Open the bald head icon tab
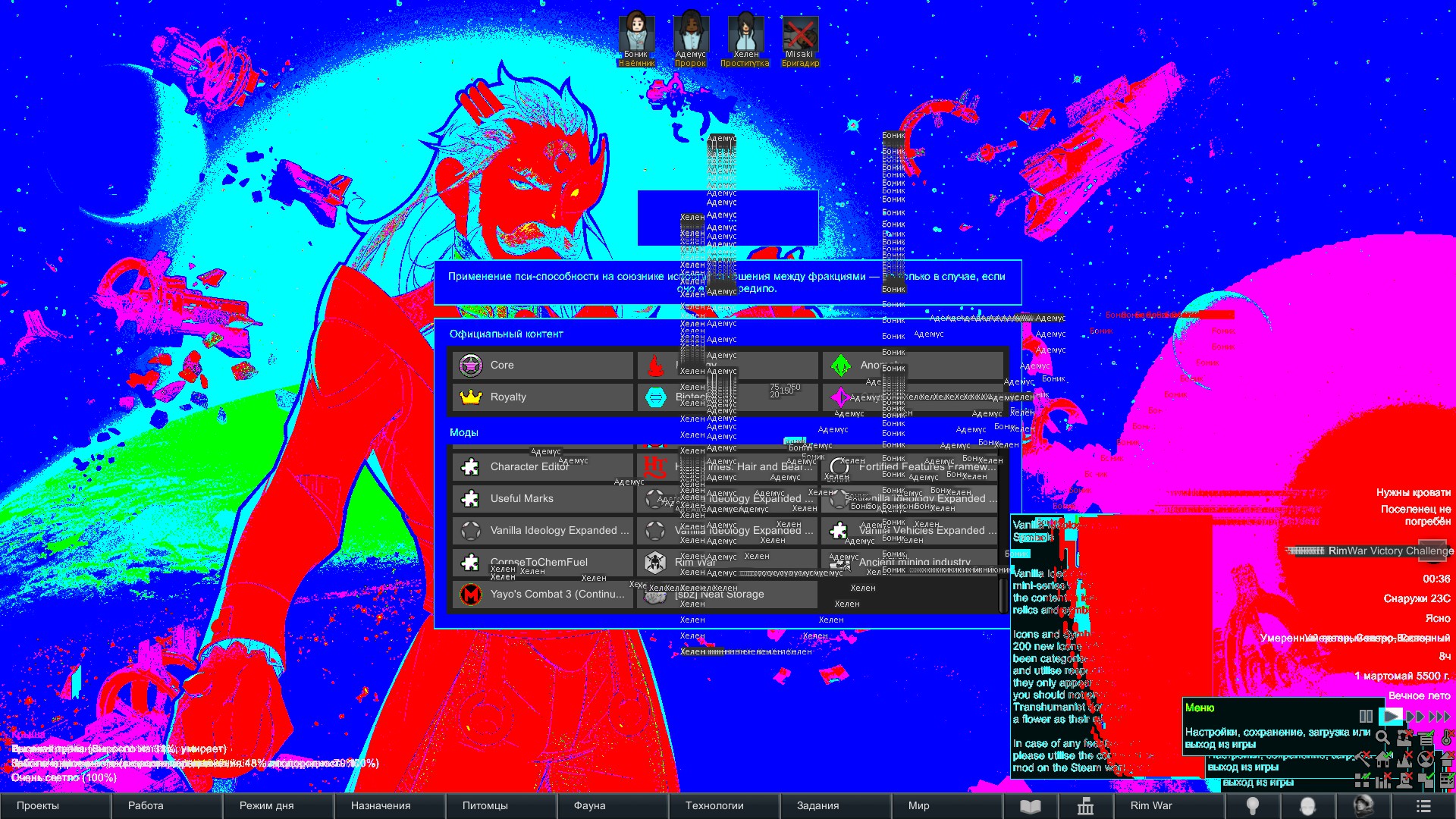The width and height of the screenshot is (1456, 819). (x=1307, y=806)
